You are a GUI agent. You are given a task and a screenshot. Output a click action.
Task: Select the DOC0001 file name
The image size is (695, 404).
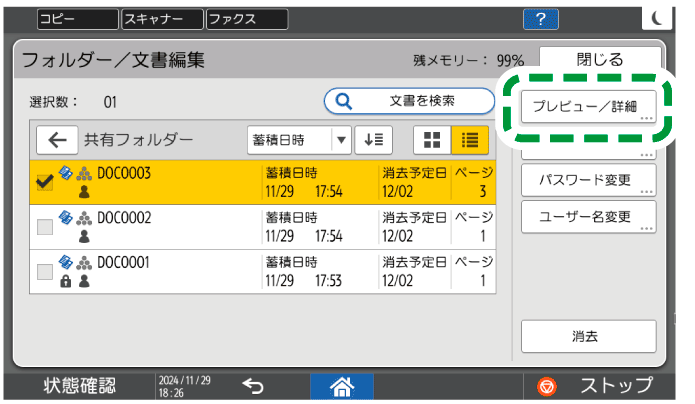click(x=124, y=263)
